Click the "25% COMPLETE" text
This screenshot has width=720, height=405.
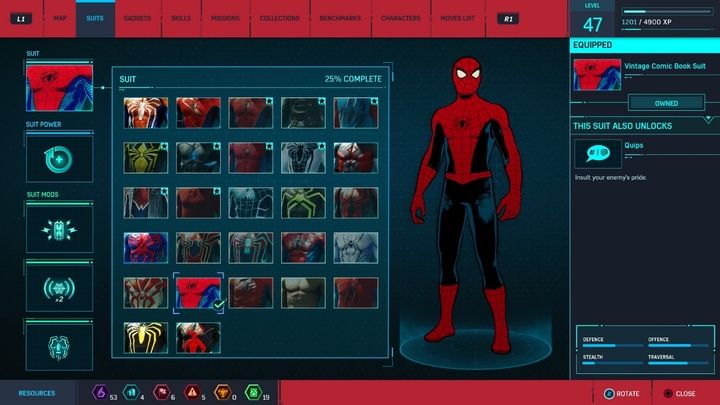(353, 79)
